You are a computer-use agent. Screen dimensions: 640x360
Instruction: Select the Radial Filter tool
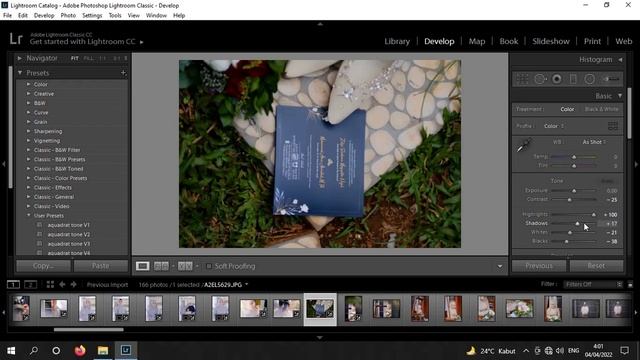589,79
